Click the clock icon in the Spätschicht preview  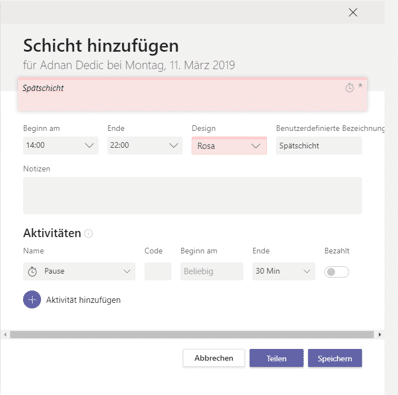(x=349, y=88)
